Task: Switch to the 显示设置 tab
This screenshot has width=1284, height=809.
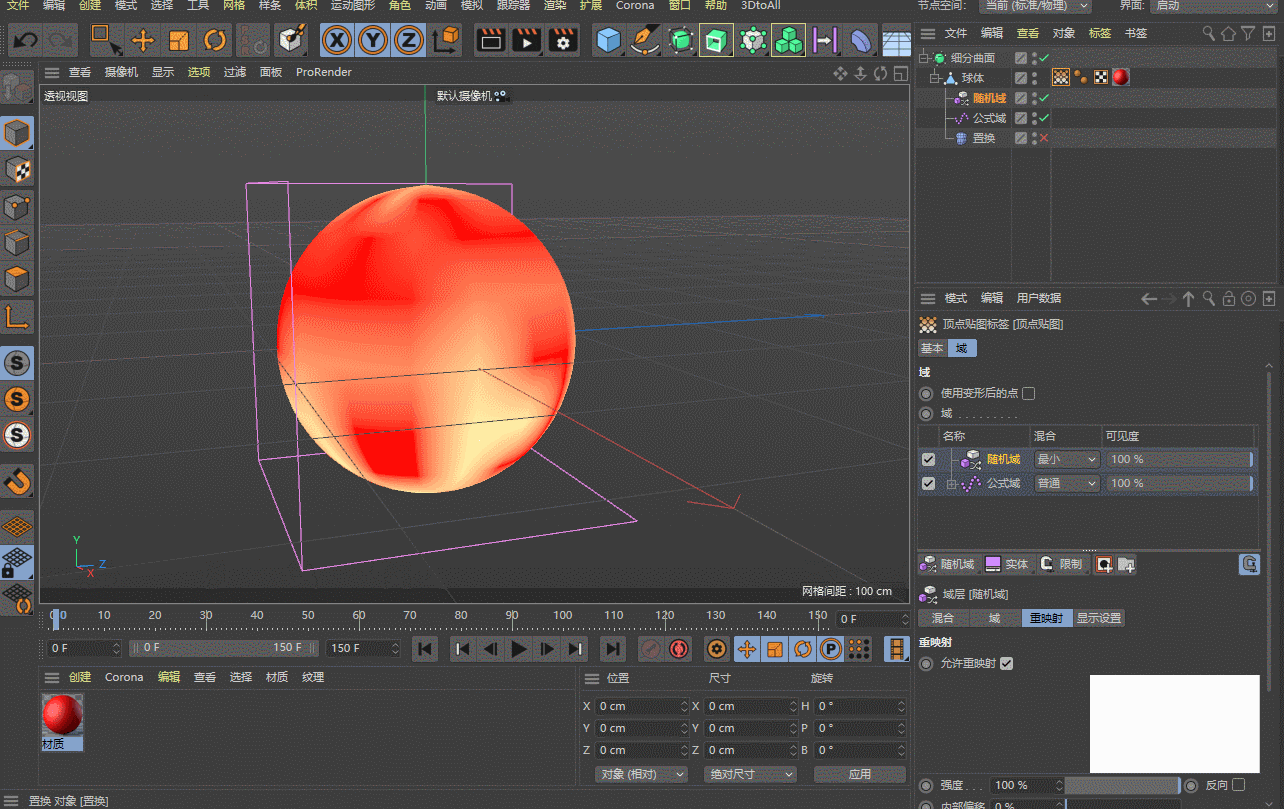Action: [x=1098, y=618]
